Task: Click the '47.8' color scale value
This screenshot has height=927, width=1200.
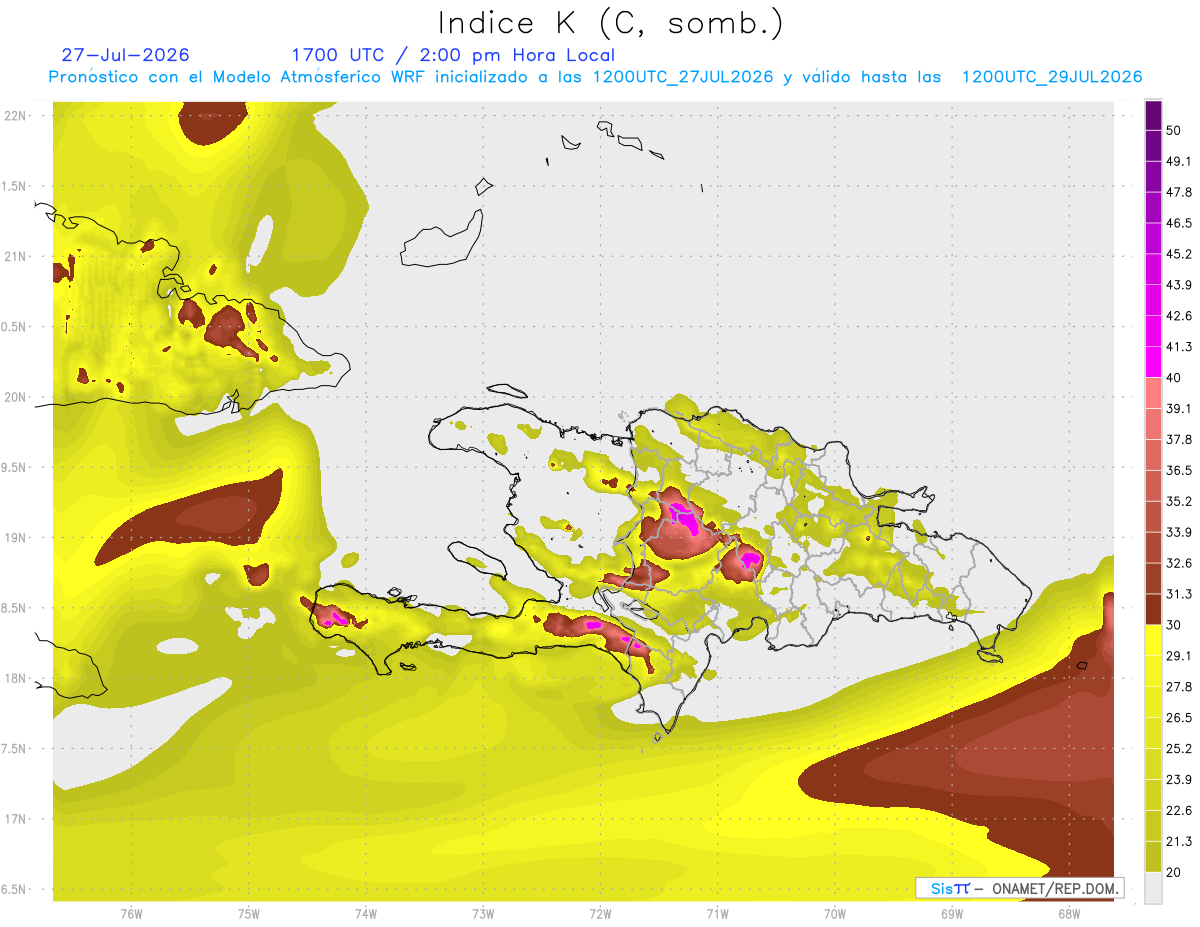Action: [x=1179, y=192]
